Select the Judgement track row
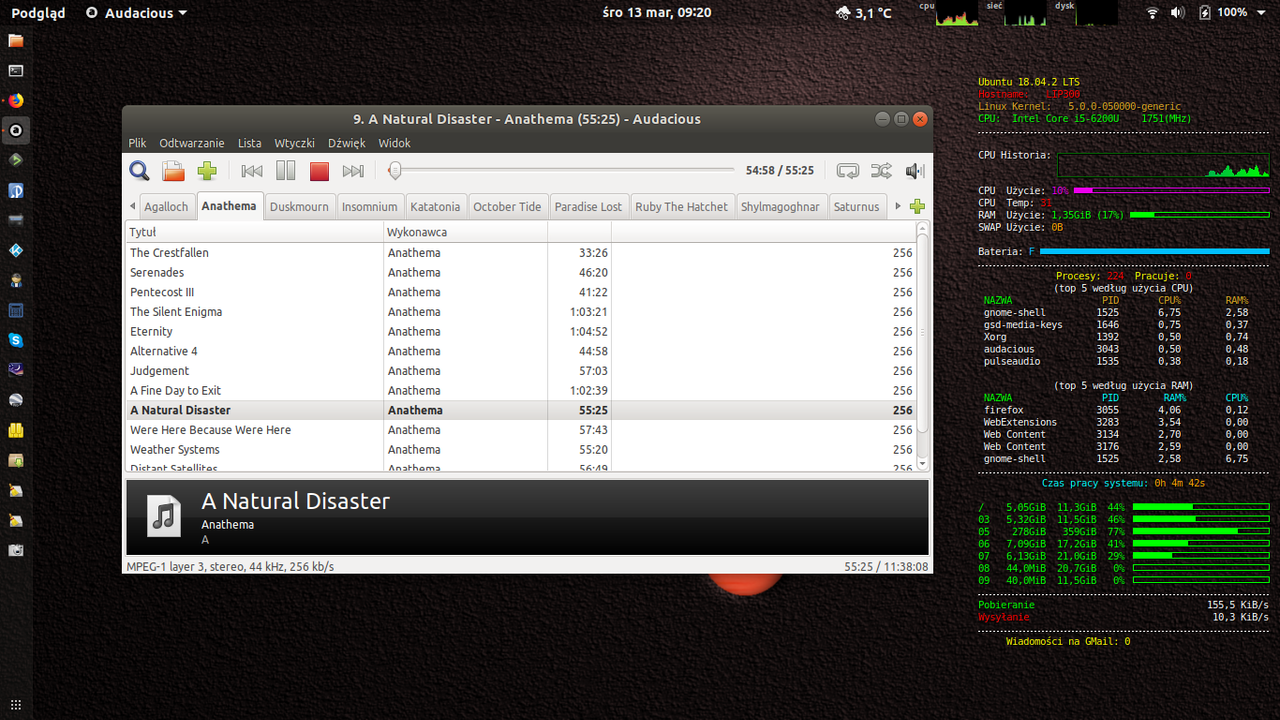This screenshot has height=720, width=1280. click(521, 371)
